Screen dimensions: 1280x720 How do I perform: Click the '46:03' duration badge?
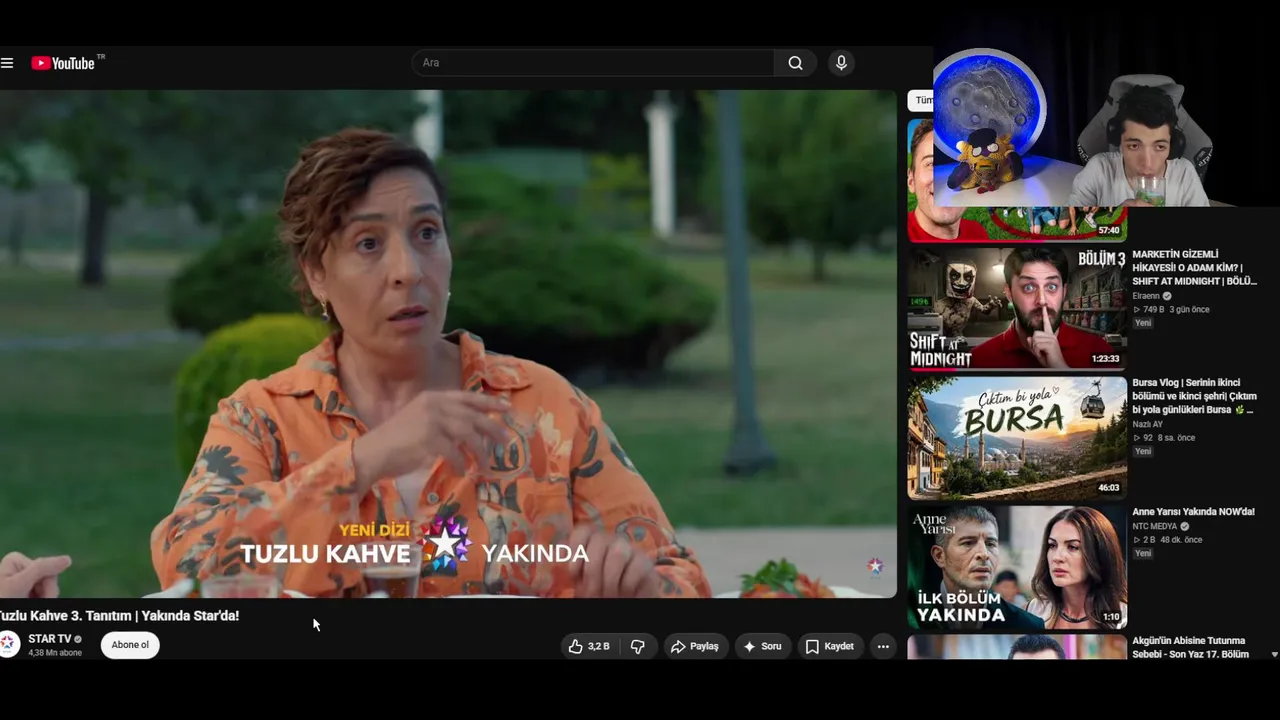[x=1109, y=488]
